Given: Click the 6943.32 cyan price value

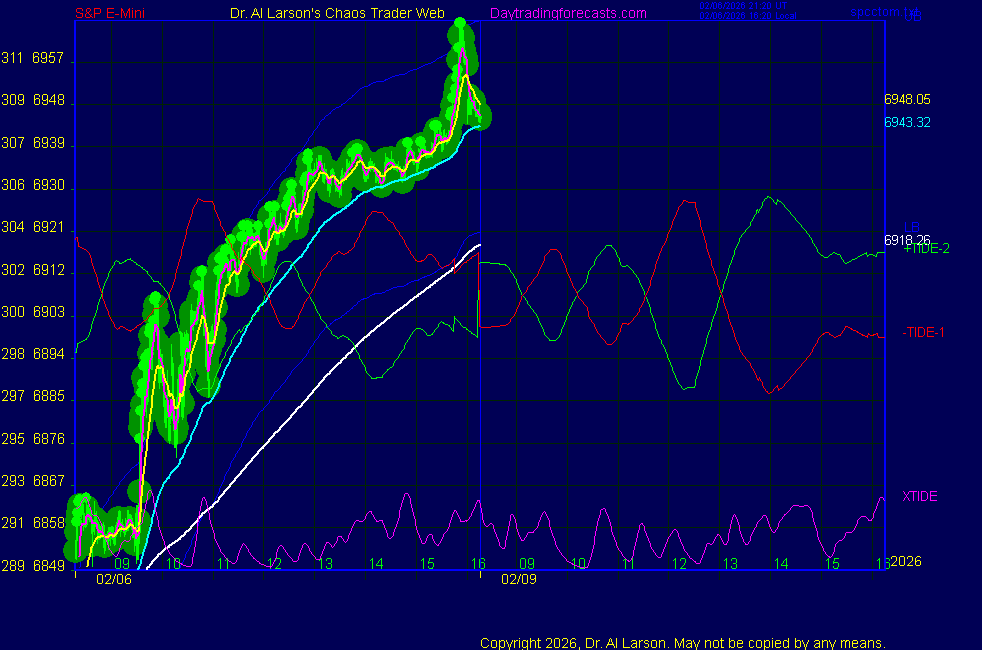Looking at the screenshot, I should (907, 122).
